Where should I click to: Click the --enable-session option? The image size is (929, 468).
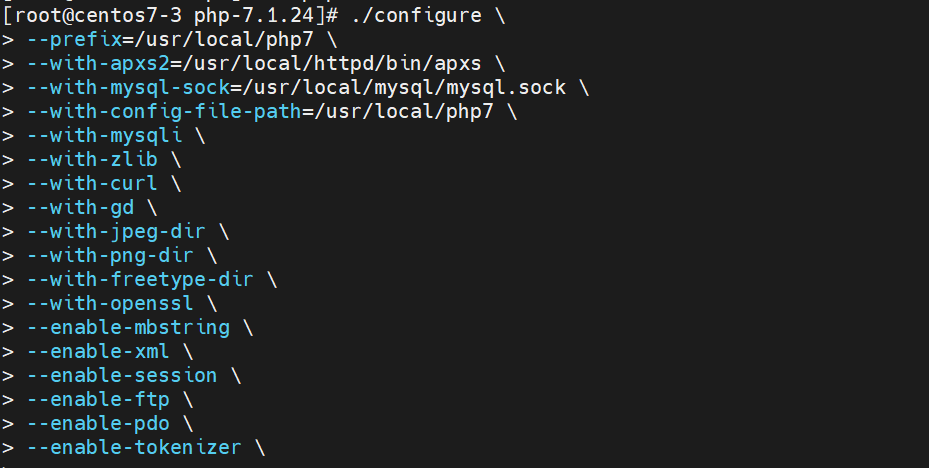click(x=121, y=375)
